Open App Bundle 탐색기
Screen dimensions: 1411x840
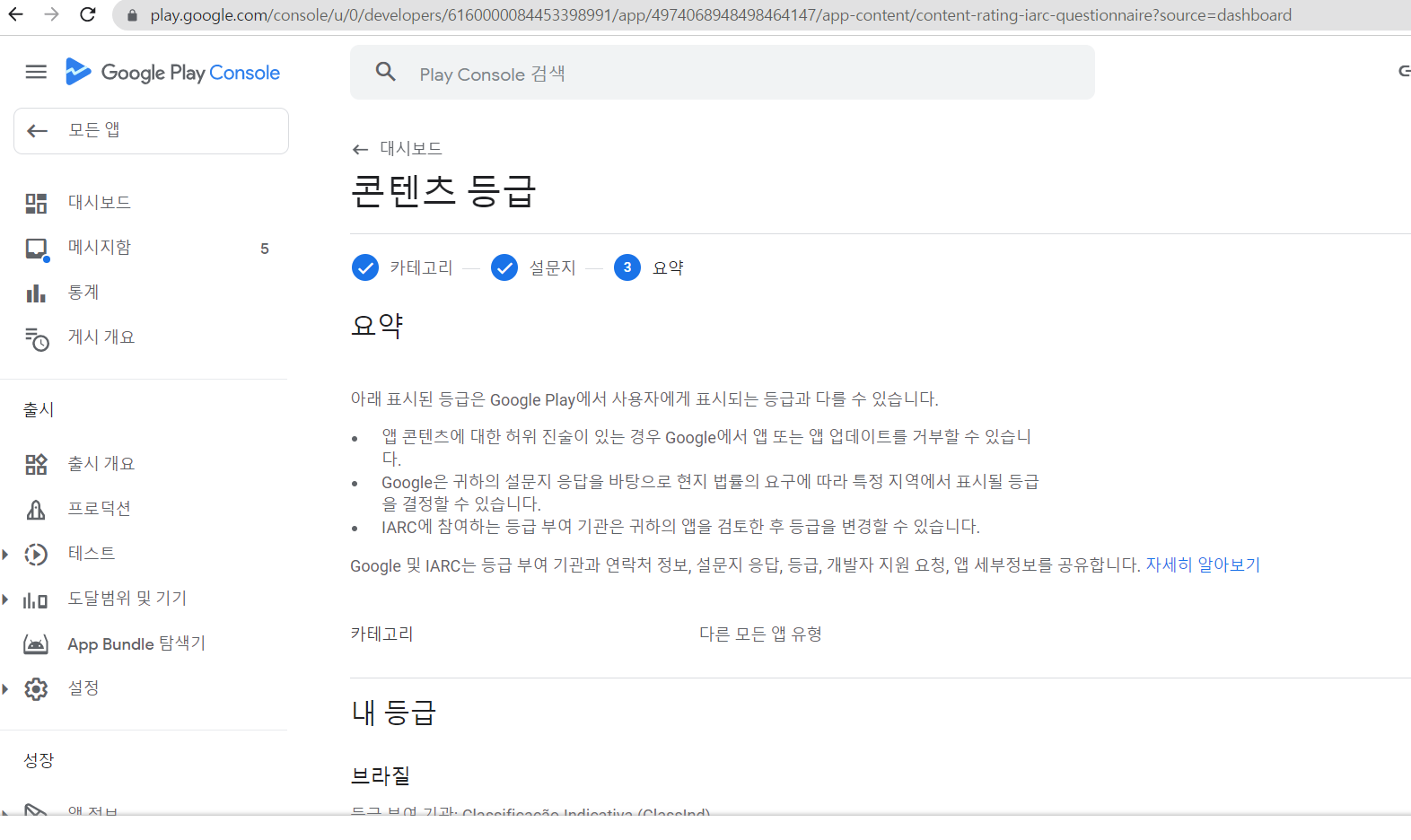click(136, 644)
